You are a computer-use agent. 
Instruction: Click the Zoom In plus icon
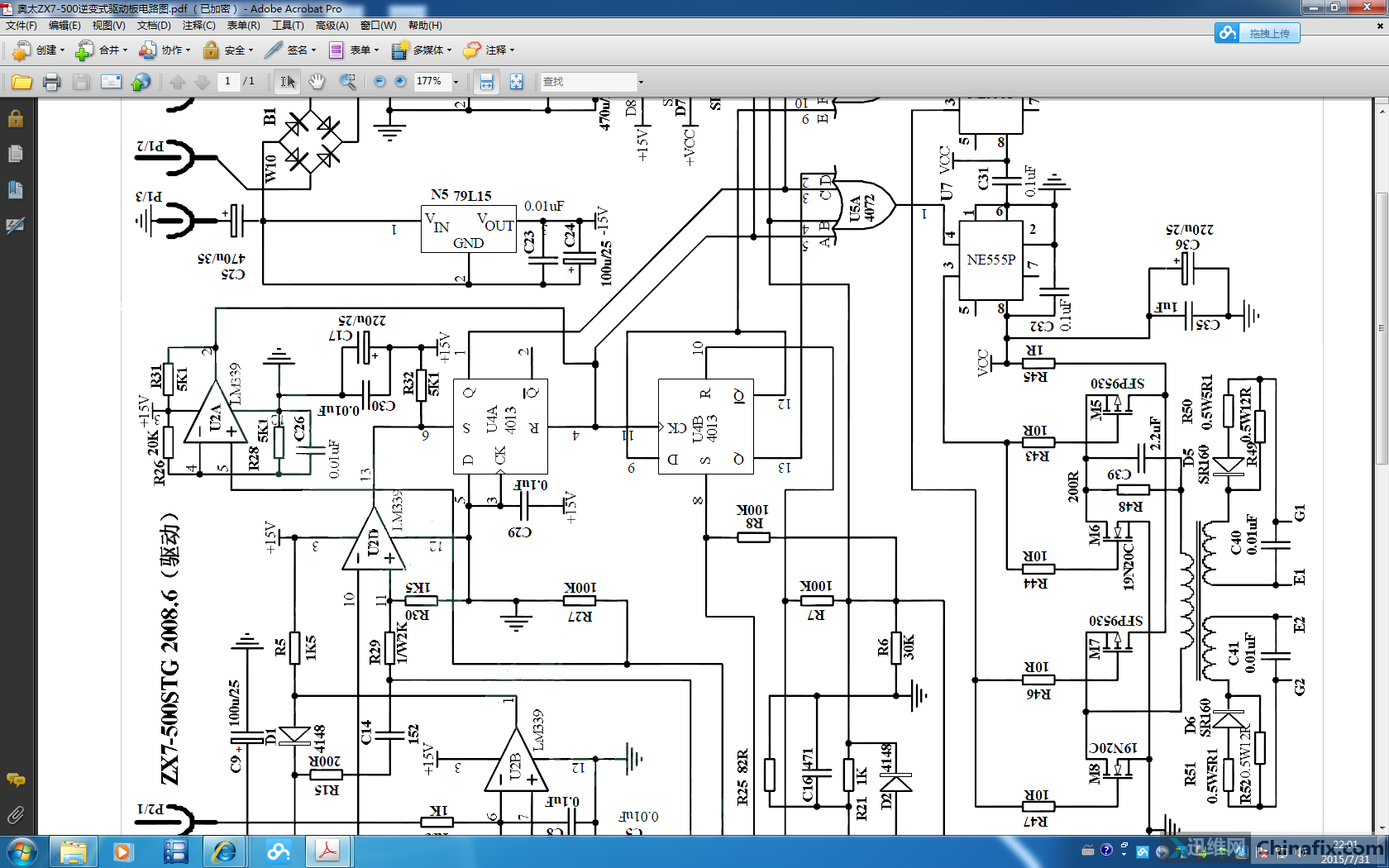(x=400, y=81)
